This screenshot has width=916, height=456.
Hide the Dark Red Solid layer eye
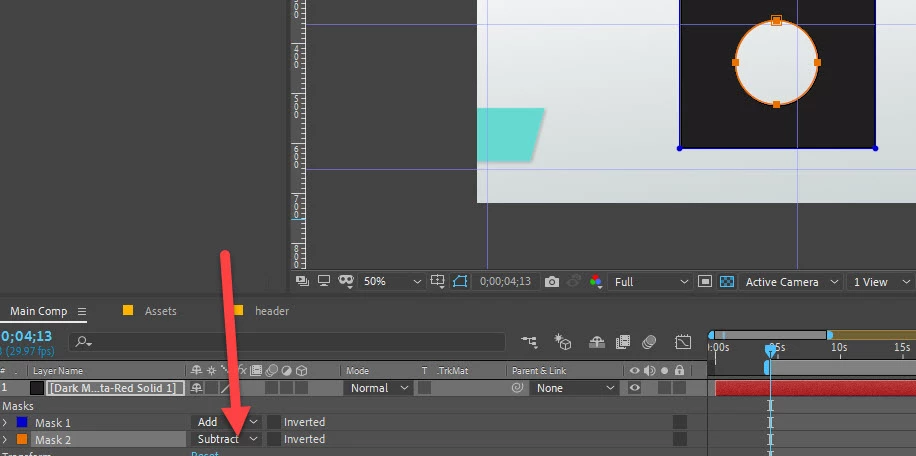[x=634, y=388]
